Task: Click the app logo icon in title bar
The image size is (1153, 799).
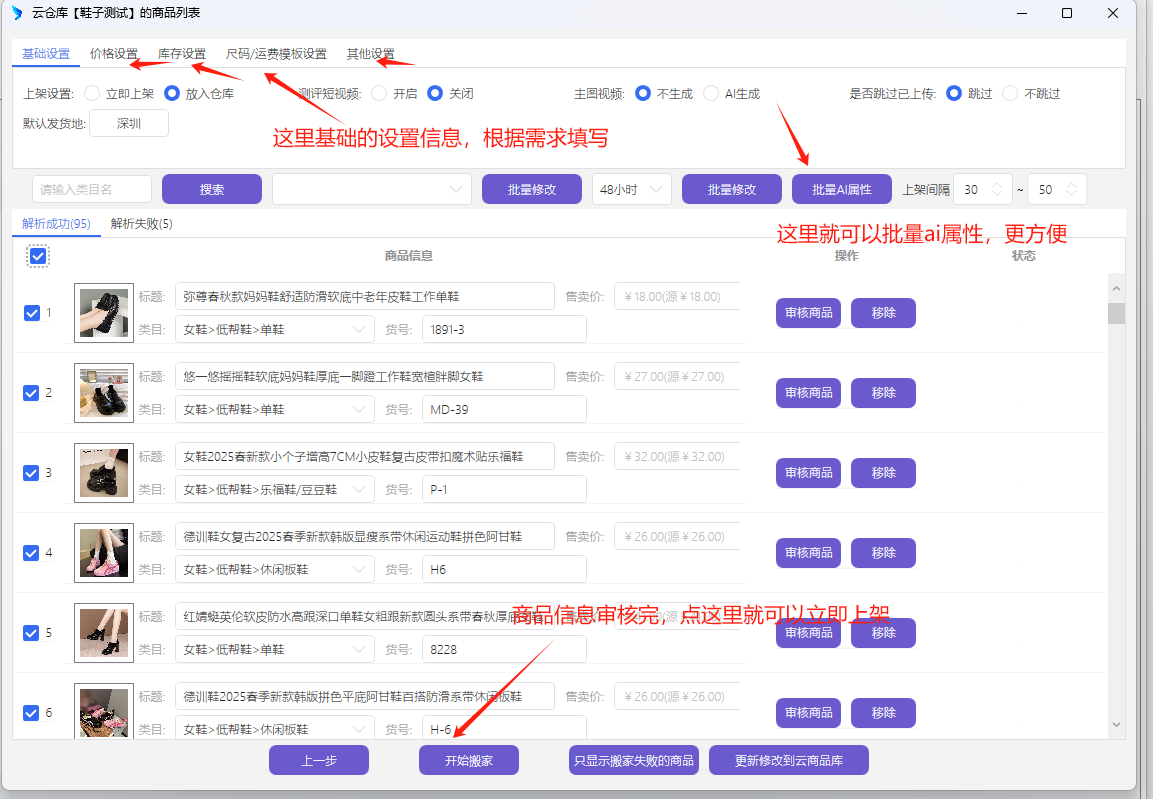Action: pos(17,13)
